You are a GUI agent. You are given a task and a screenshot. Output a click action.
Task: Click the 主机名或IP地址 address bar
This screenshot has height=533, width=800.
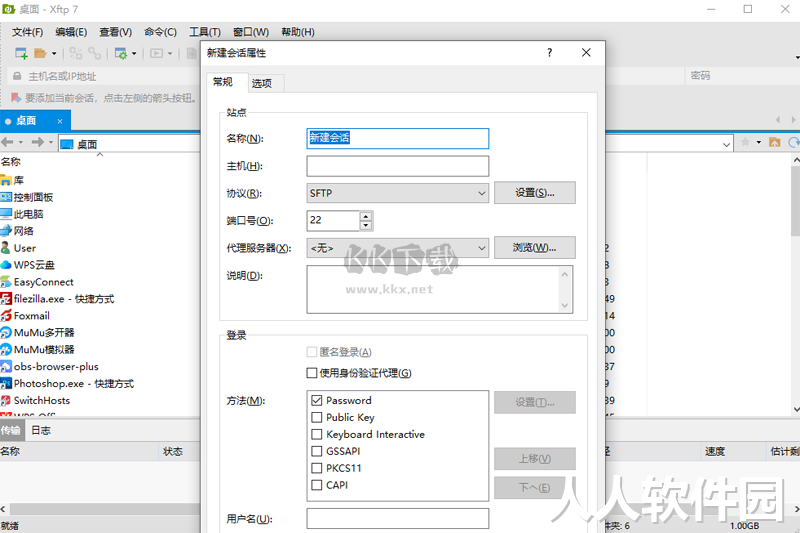(102, 77)
